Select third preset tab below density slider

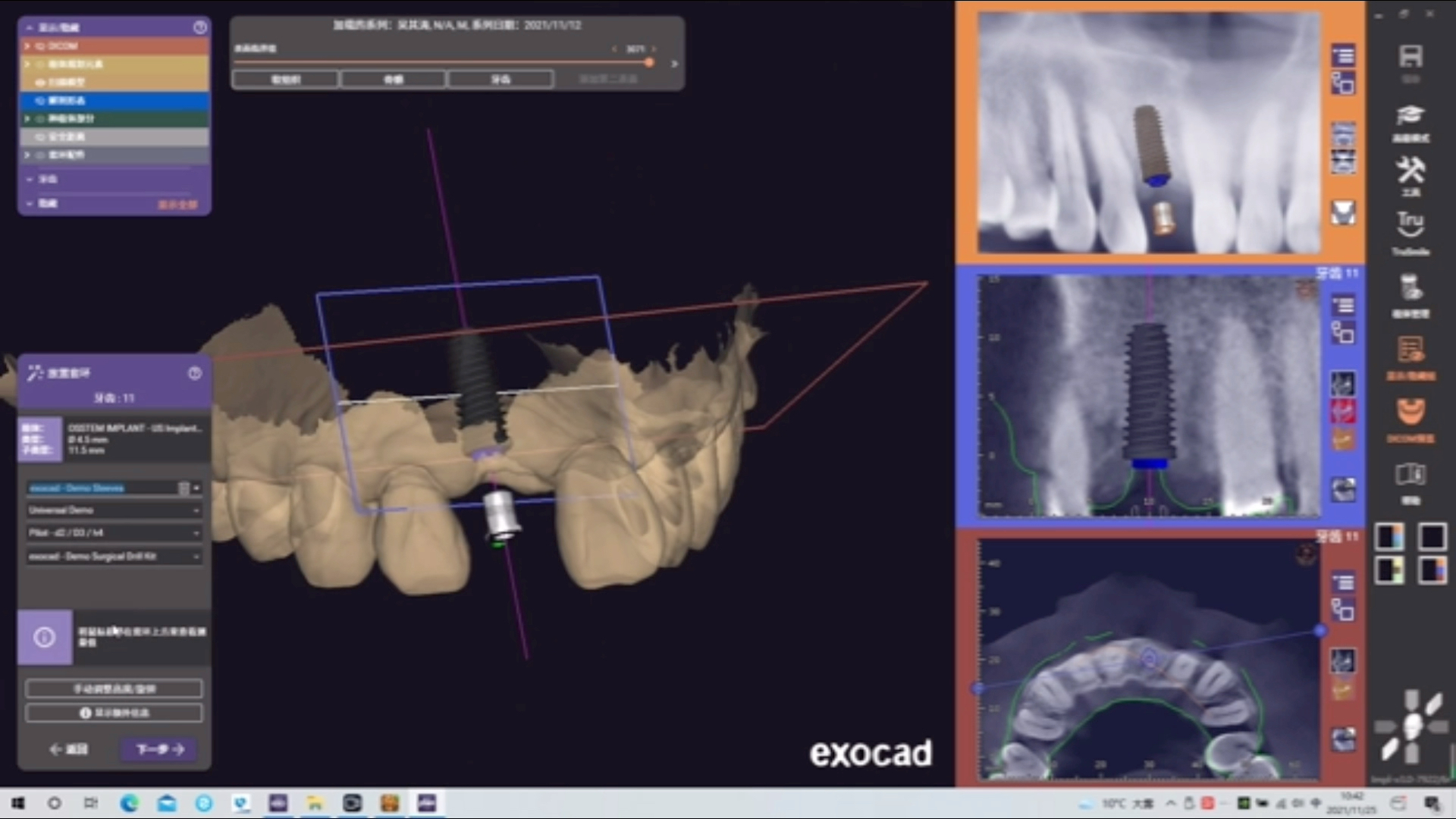(500, 79)
